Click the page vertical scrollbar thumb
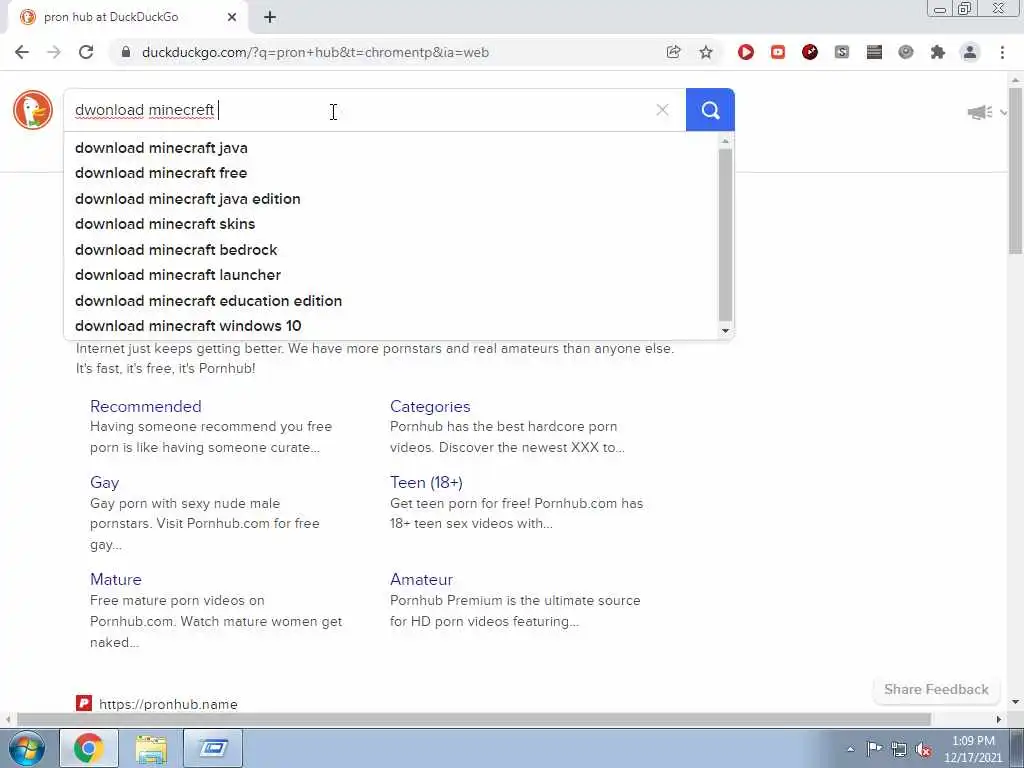 (1015, 170)
